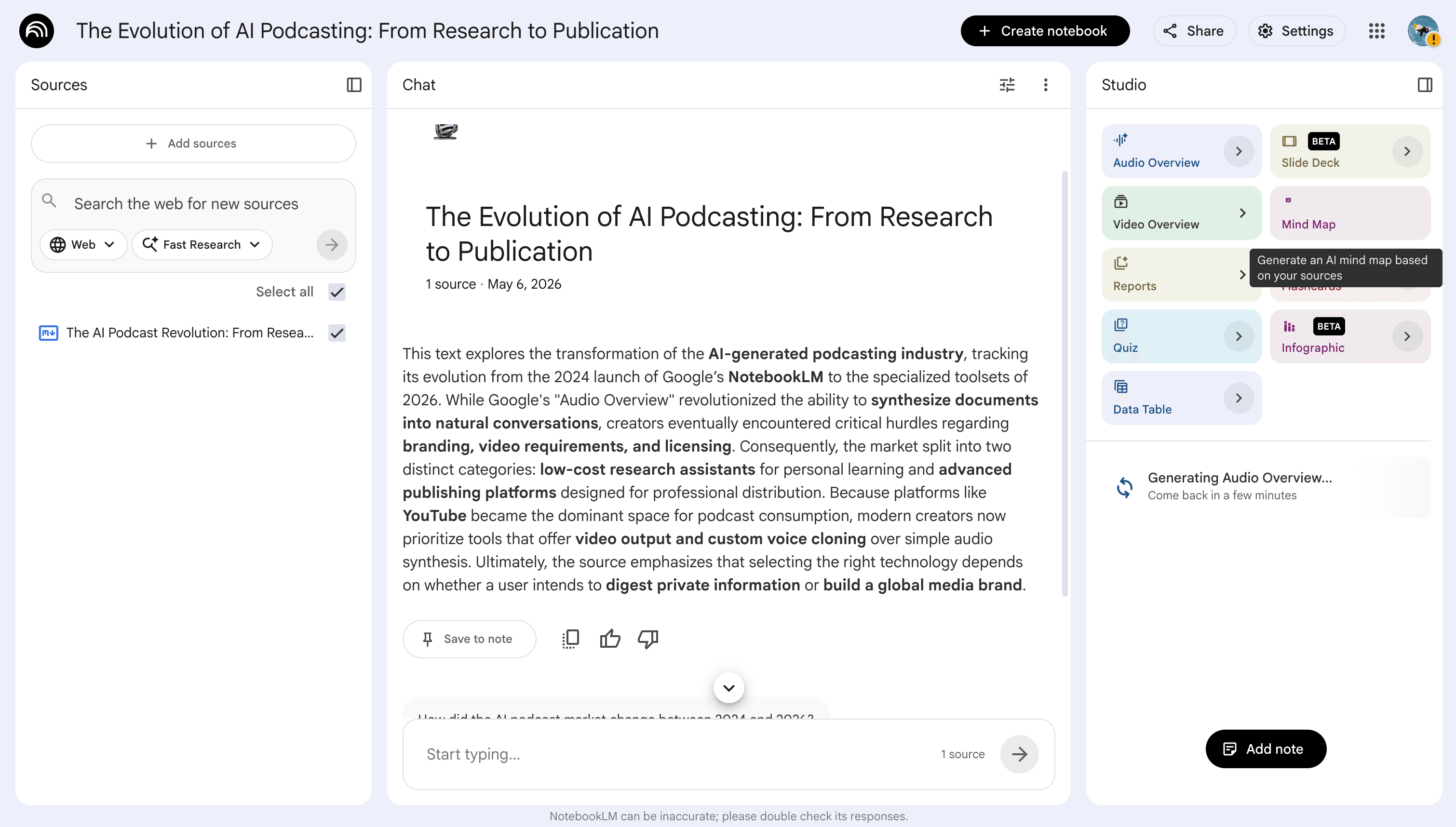
Task: Expand Video Overview options arrow
Action: [1242, 213]
